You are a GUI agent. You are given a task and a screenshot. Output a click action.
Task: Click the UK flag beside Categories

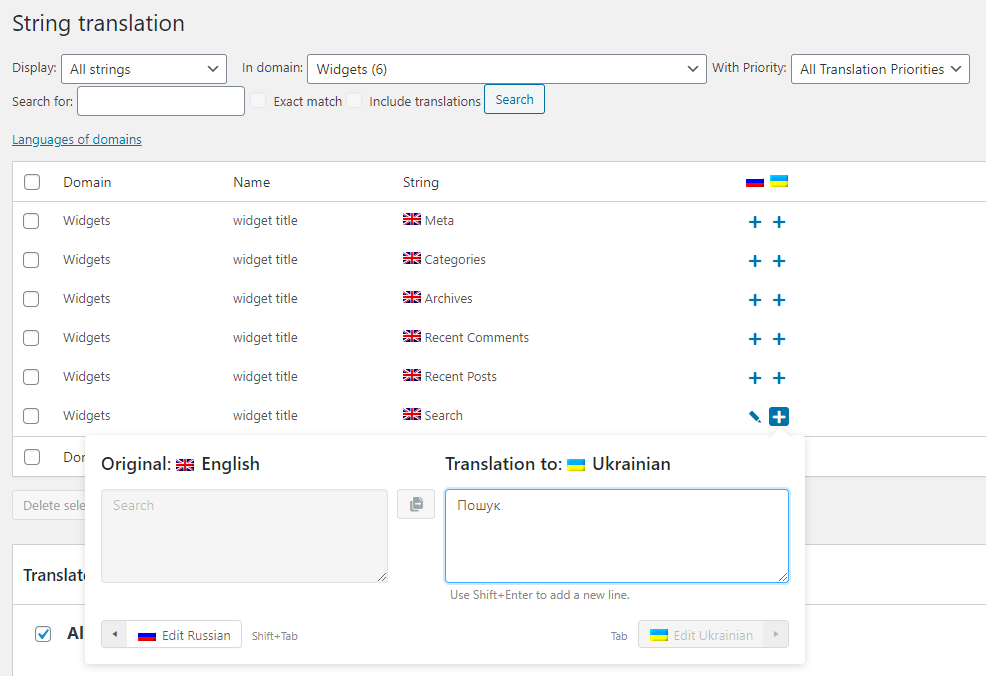(x=412, y=258)
